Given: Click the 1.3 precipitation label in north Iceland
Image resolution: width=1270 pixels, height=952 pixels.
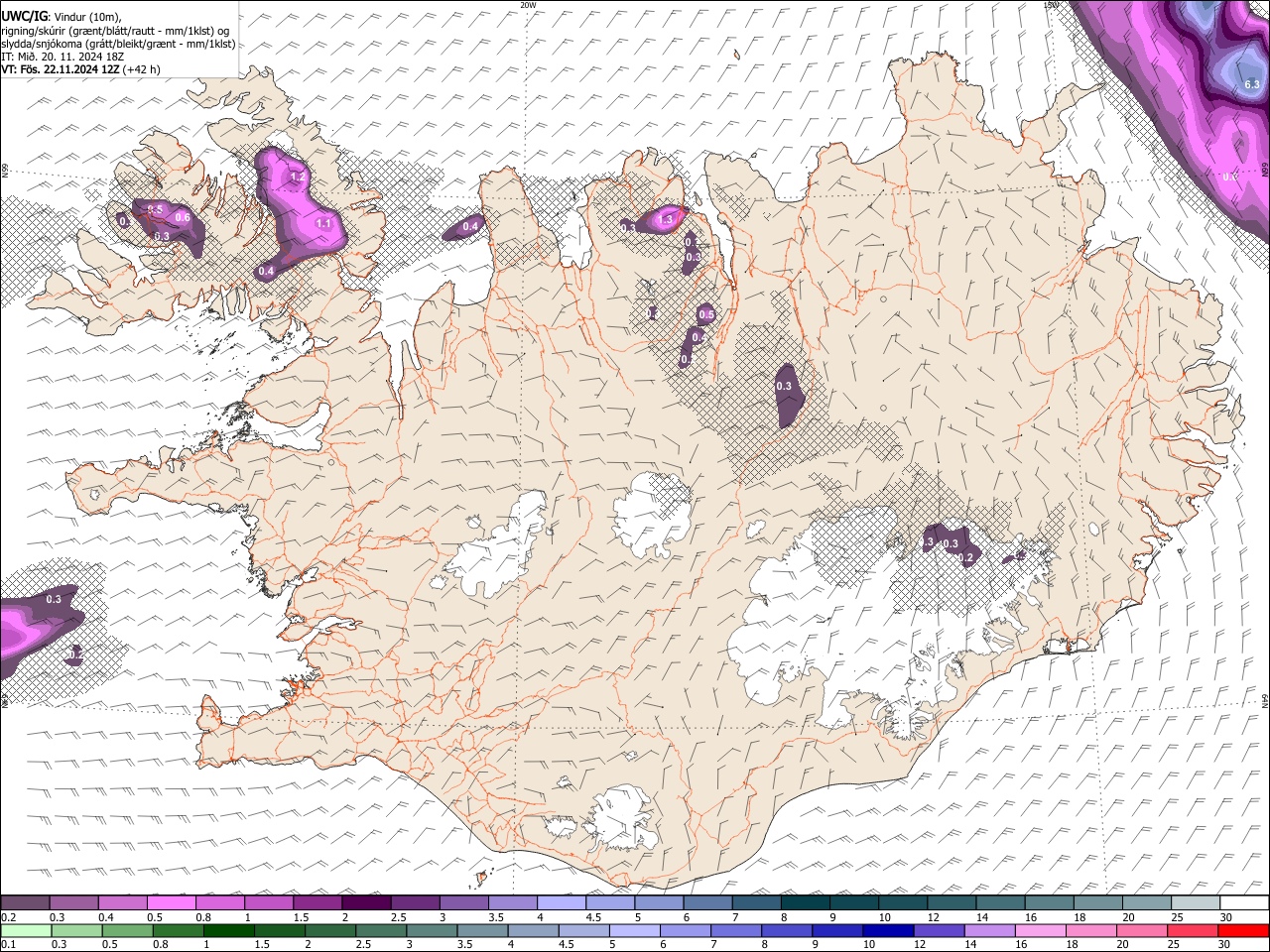Looking at the screenshot, I should (666, 219).
